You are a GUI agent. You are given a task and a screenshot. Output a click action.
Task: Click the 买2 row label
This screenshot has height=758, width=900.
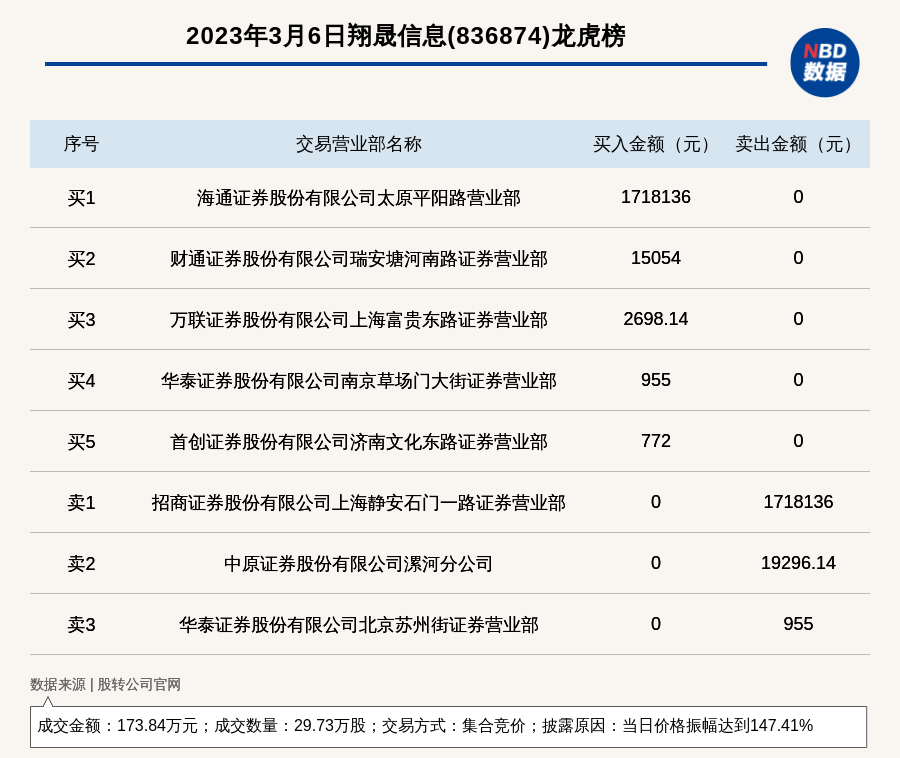coord(82,259)
